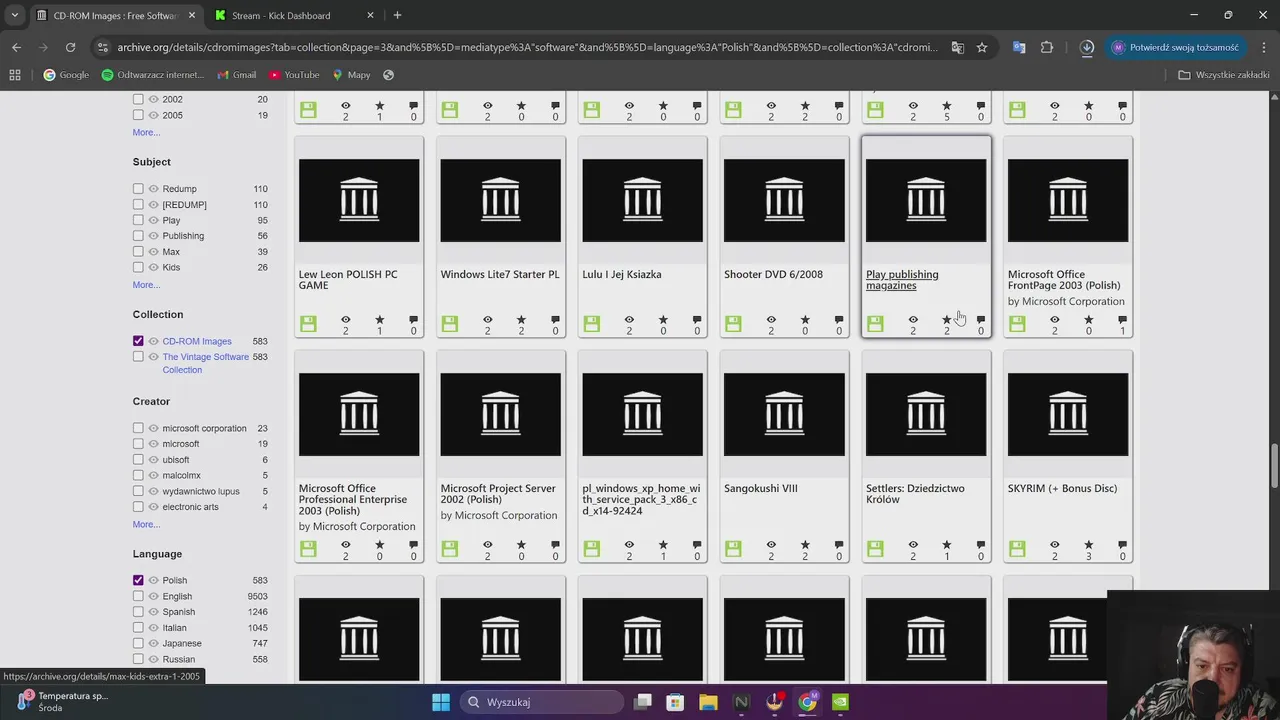1280x720 pixels.
Task: Open Play publishing magazines link
Action: coord(902,279)
